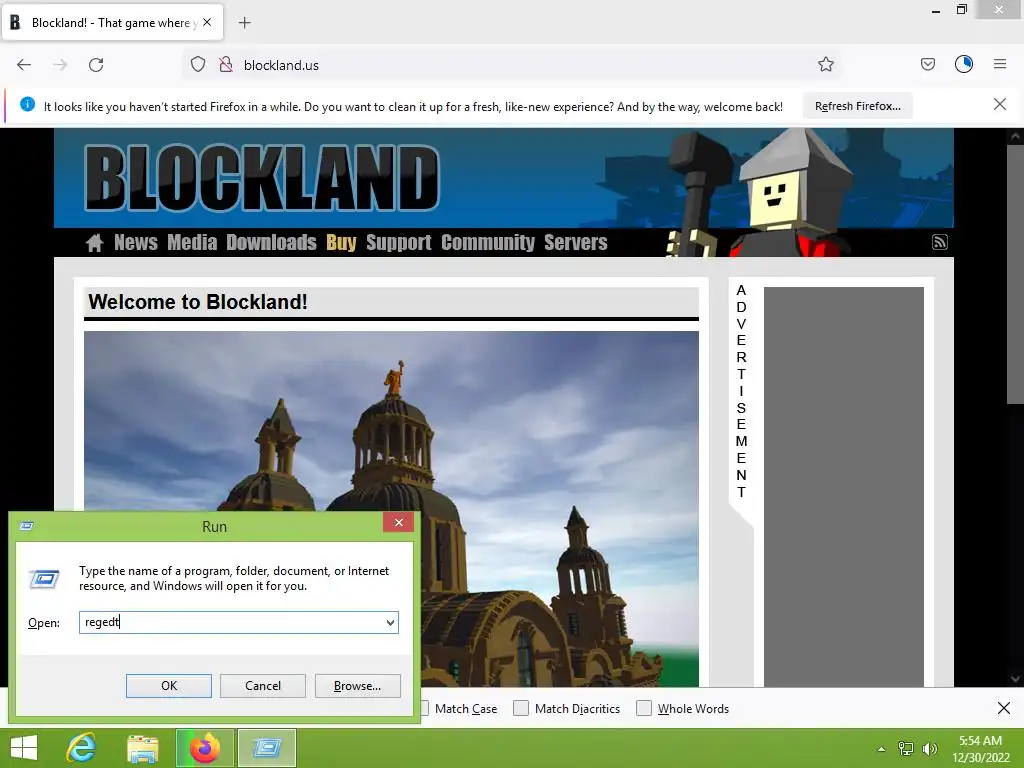Open the Media section
This screenshot has height=768, width=1024.
point(192,242)
